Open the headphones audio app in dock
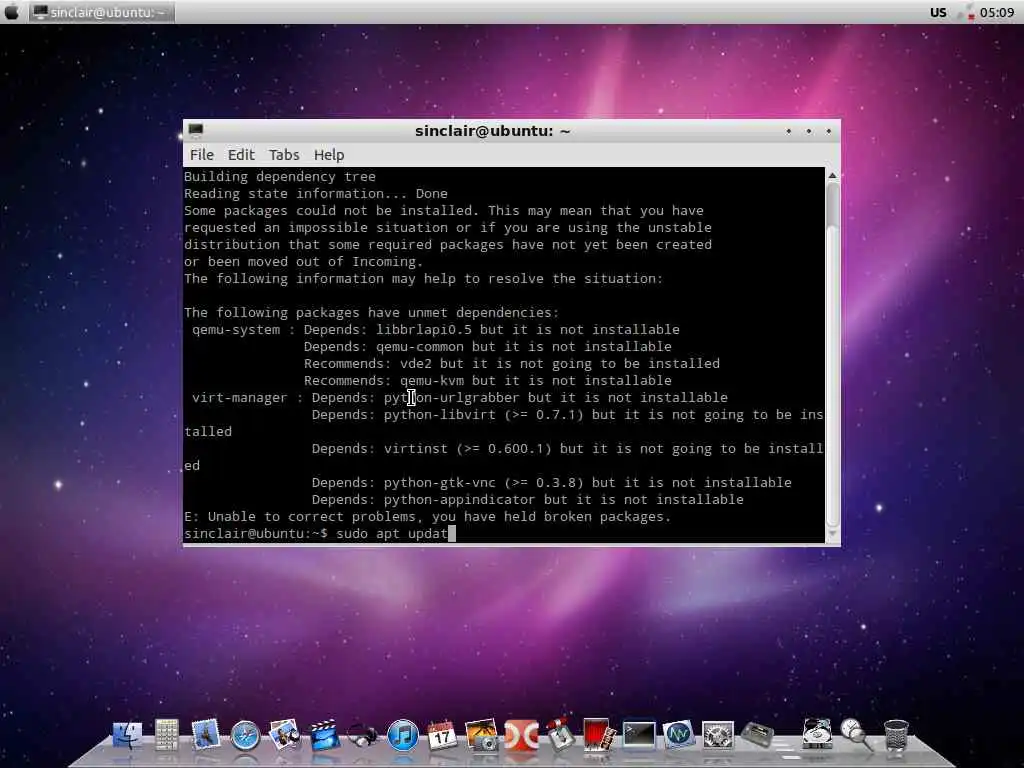The height and width of the screenshot is (768, 1024). tap(362, 736)
